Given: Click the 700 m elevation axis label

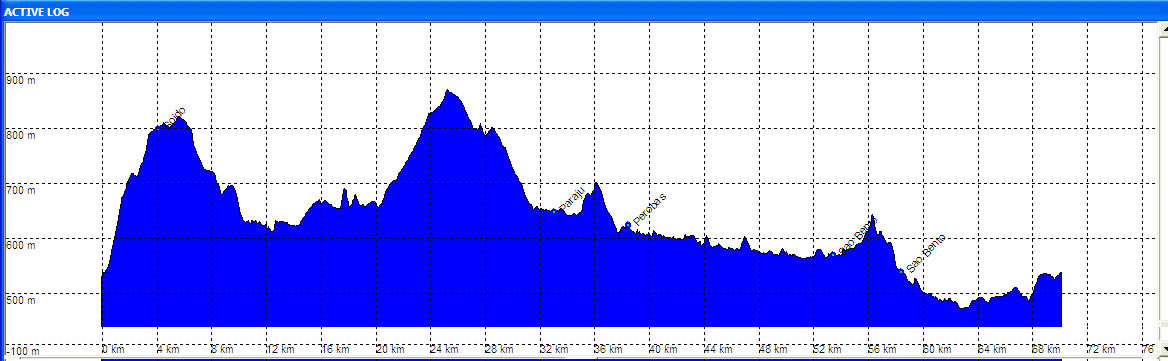Looking at the screenshot, I should 20,191.
